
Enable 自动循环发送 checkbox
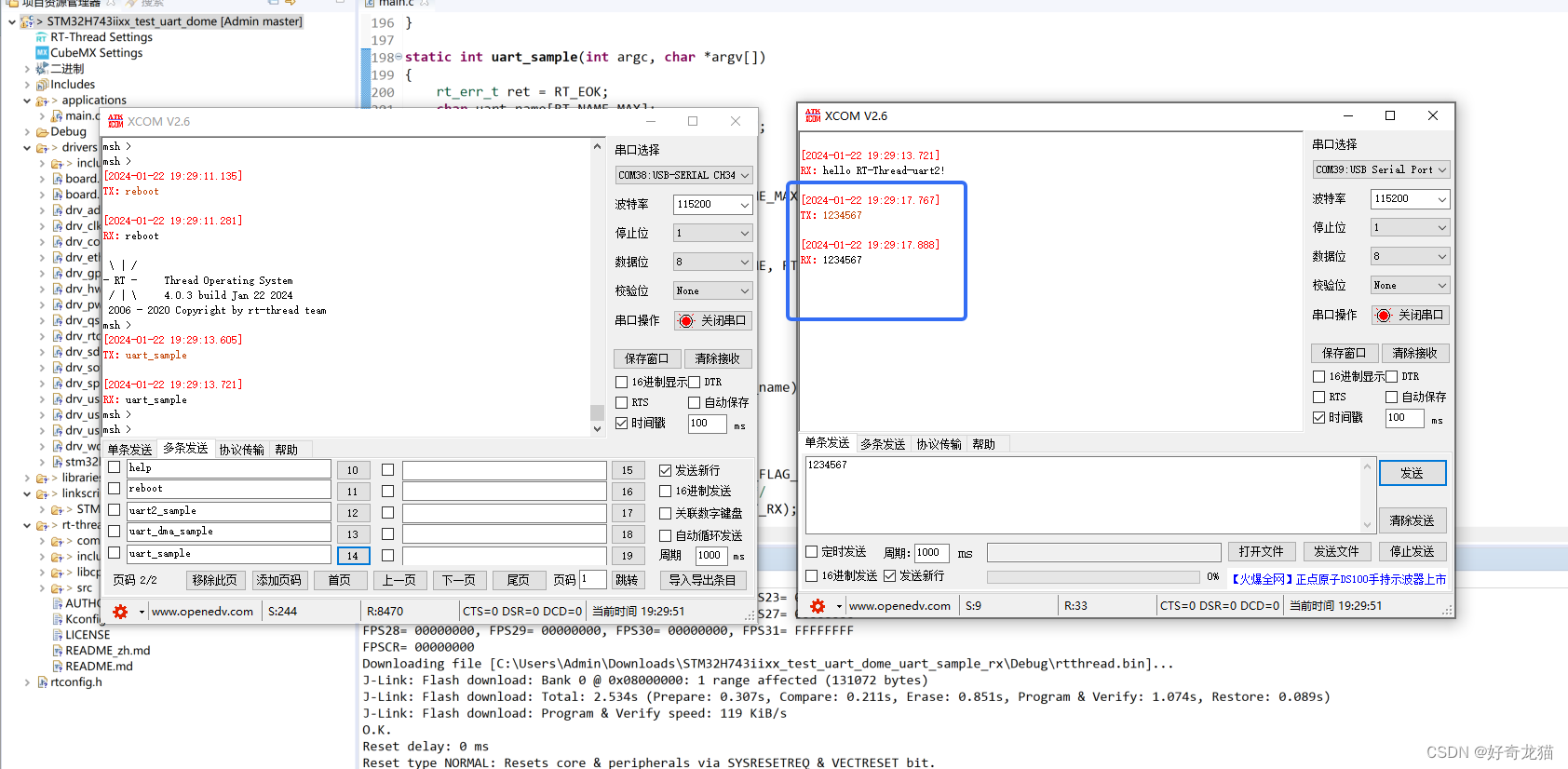pos(665,535)
